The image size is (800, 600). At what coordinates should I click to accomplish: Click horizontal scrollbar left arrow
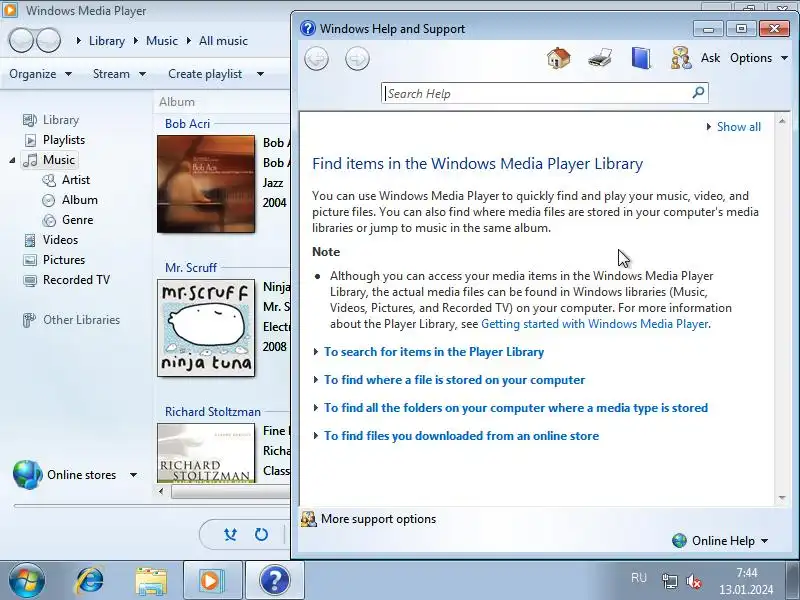pos(161,492)
